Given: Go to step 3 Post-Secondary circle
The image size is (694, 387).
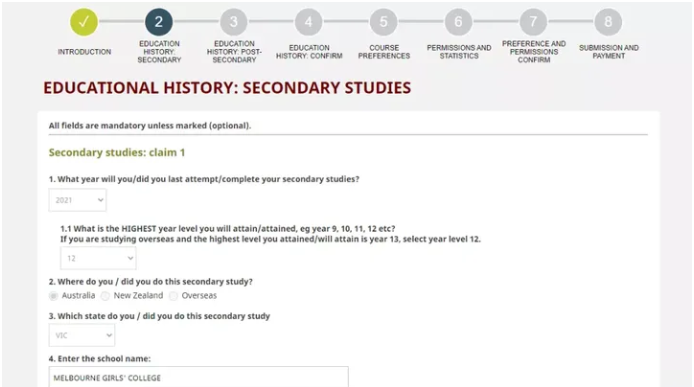Looking at the screenshot, I should (x=234, y=22).
